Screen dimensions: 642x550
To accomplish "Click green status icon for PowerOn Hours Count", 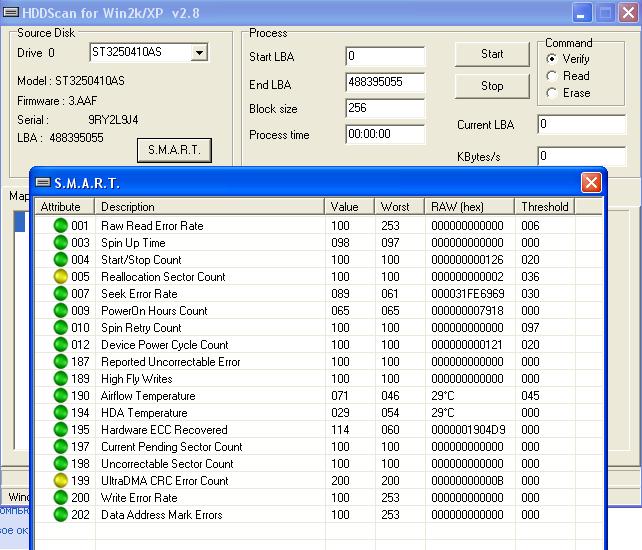I will click(61, 310).
